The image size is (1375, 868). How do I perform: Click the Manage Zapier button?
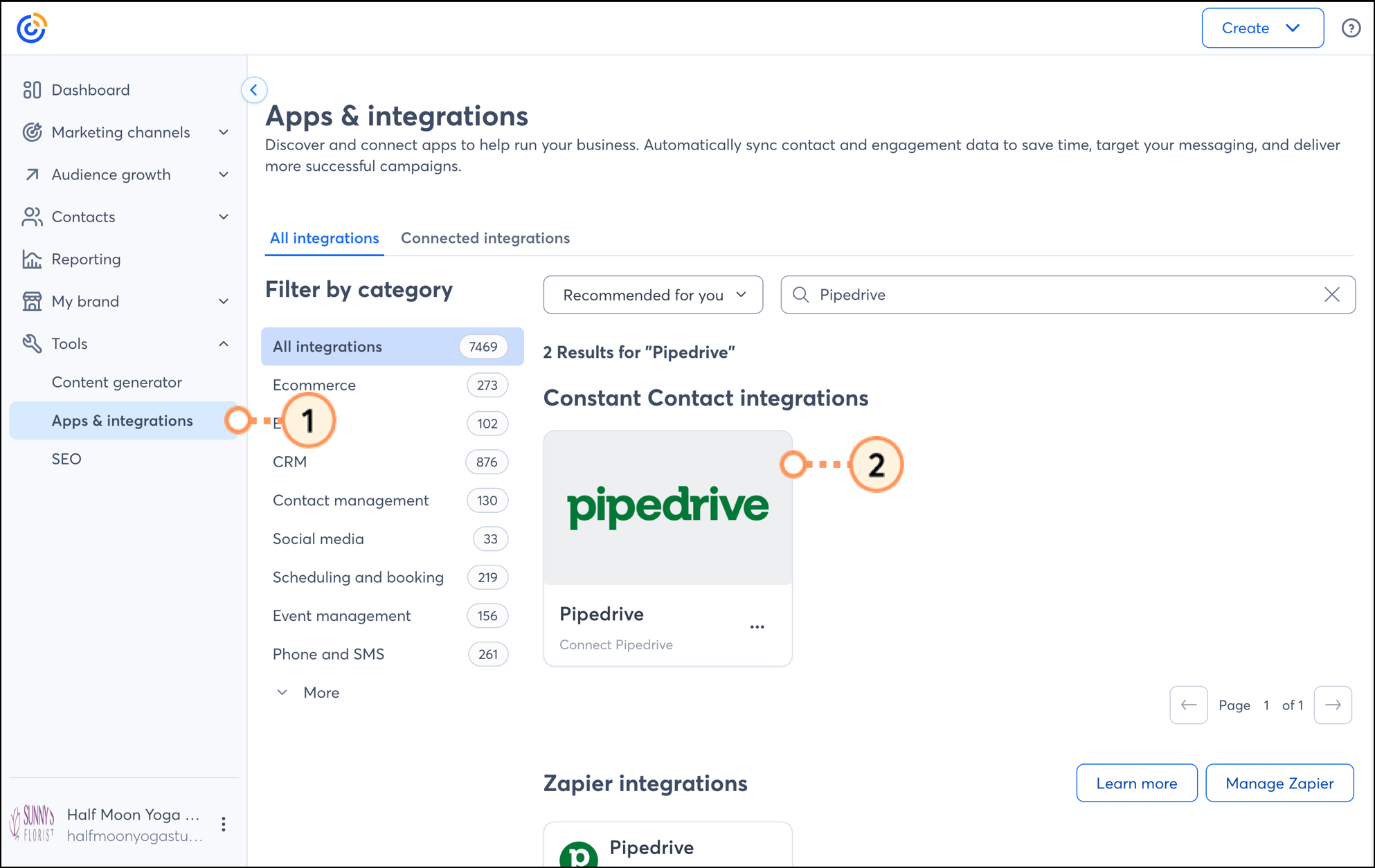click(x=1279, y=783)
